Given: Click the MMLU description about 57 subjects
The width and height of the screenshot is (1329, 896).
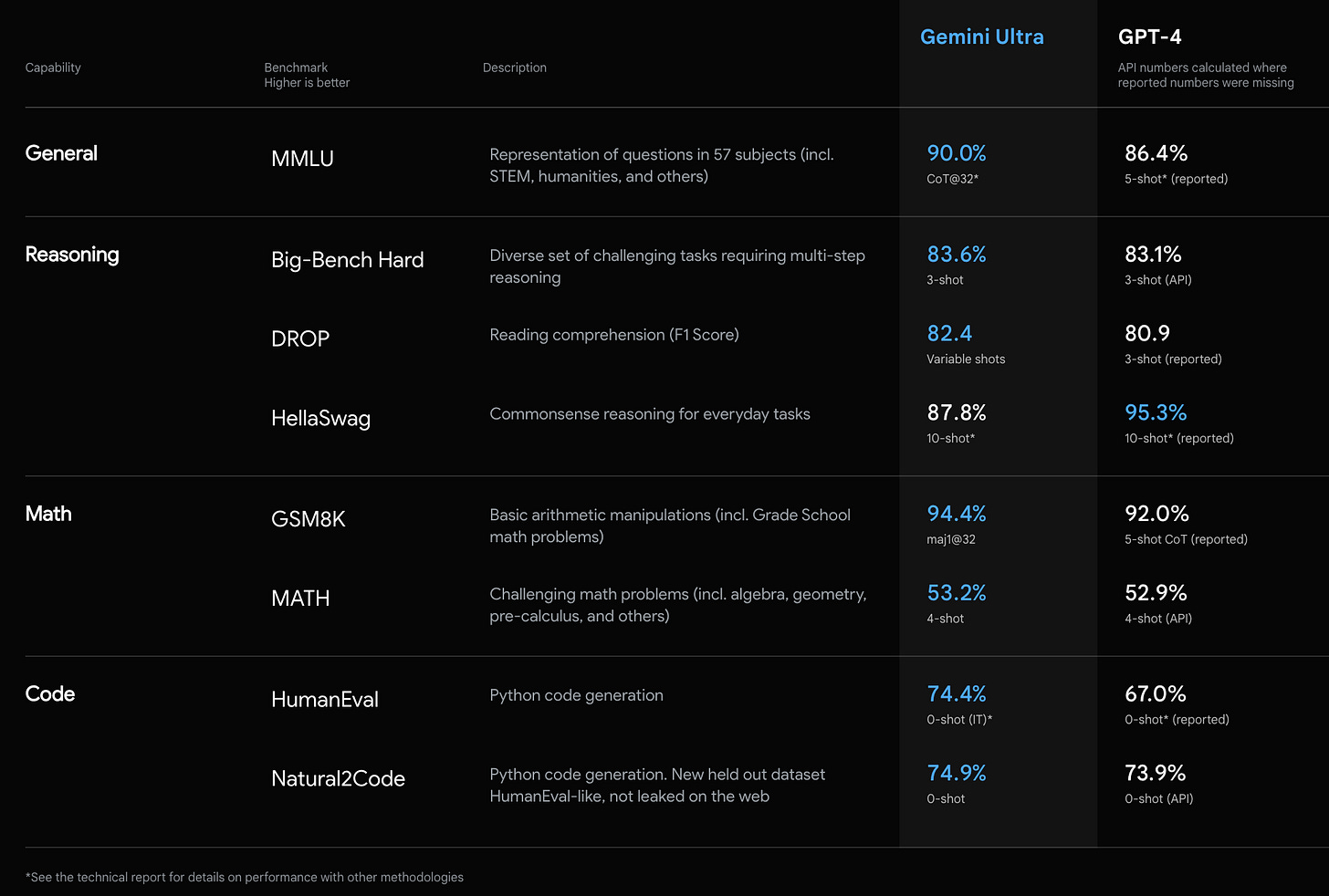Looking at the screenshot, I should point(662,166).
